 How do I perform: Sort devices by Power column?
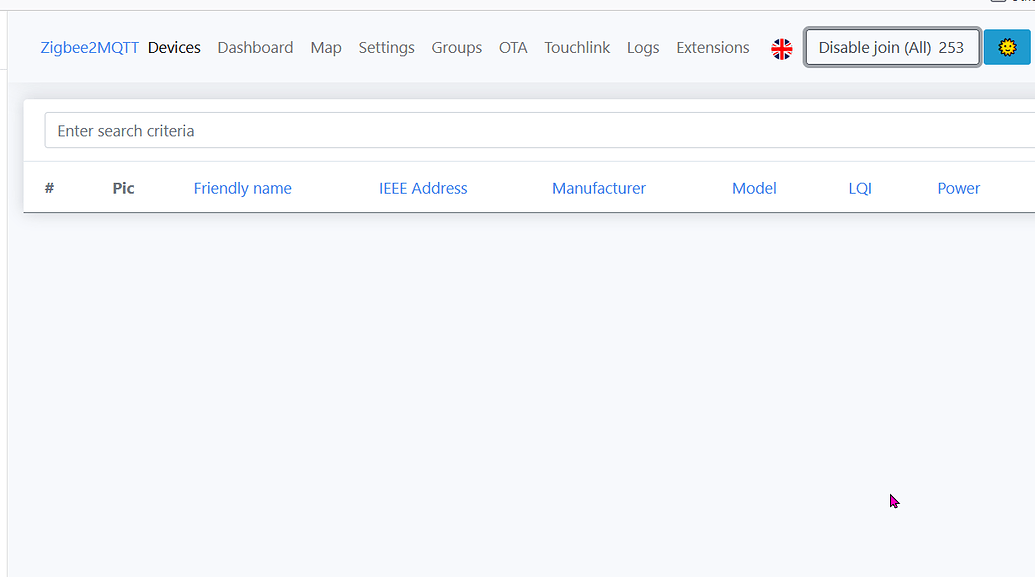[958, 188]
